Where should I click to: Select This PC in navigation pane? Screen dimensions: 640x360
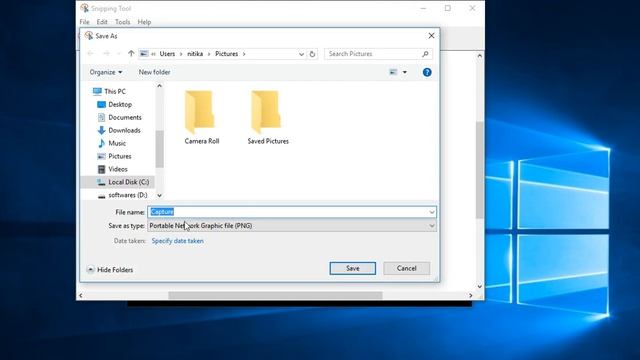pos(109,91)
